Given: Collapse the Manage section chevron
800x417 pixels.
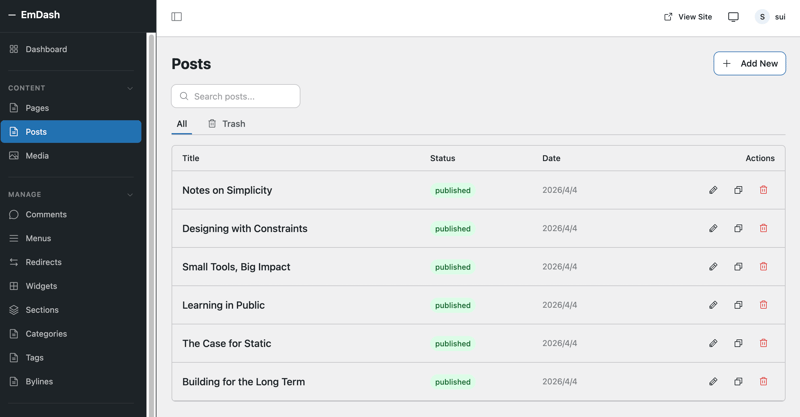Looking at the screenshot, I should [130, 195].
